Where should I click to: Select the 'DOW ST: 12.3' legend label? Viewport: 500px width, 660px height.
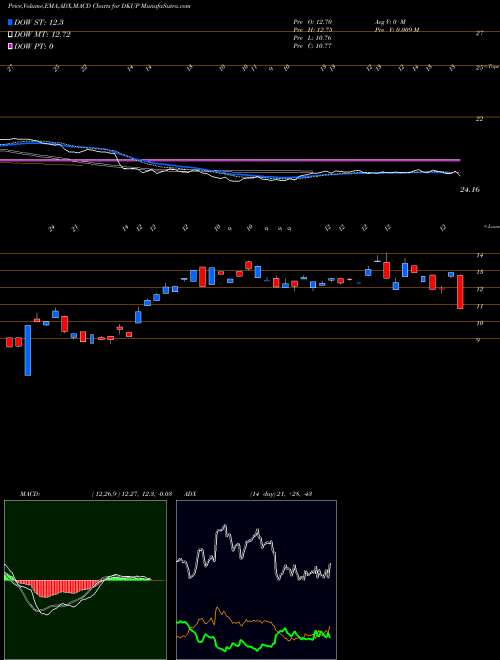39,22
